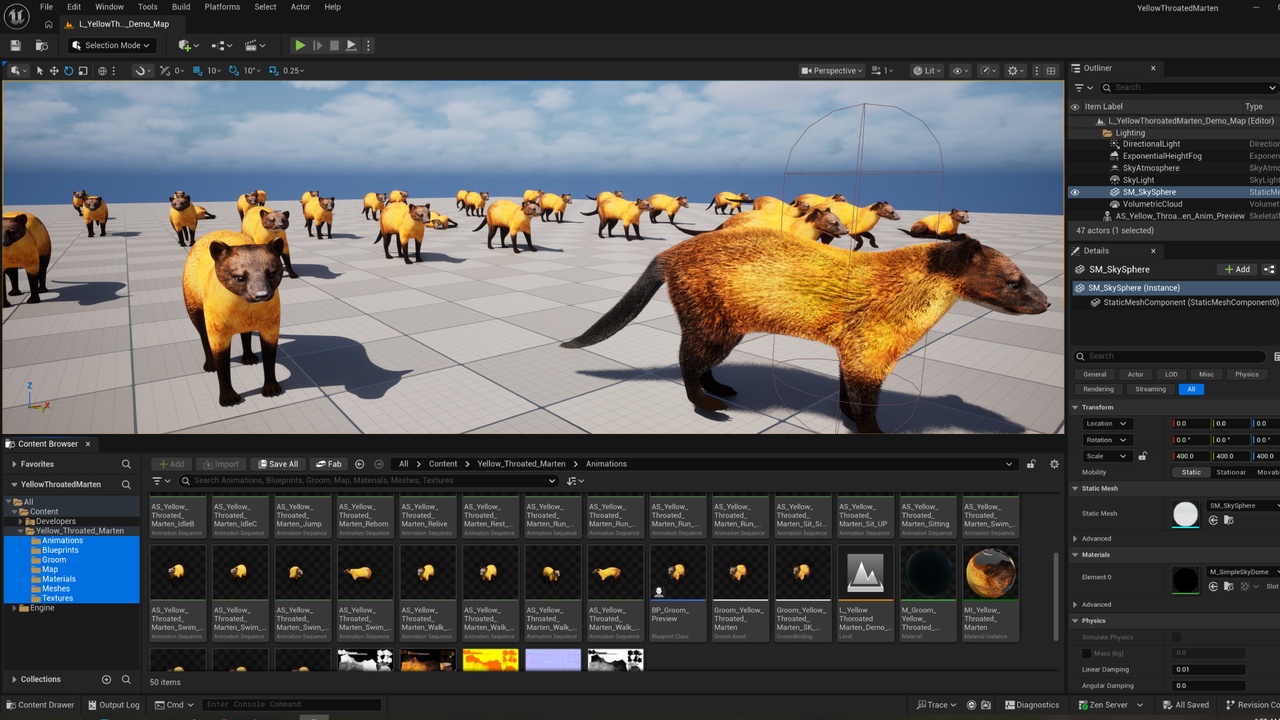1280x720 pixels.
Task: Toggle the Mass (kg) override checkbox
Action: [x=1087, y=653]
